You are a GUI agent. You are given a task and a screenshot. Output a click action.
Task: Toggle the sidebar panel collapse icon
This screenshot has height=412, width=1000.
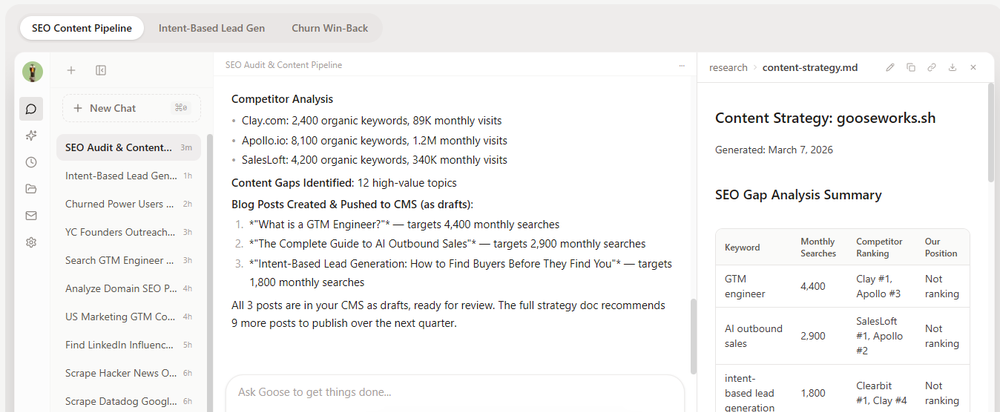[x=101, y=70]
